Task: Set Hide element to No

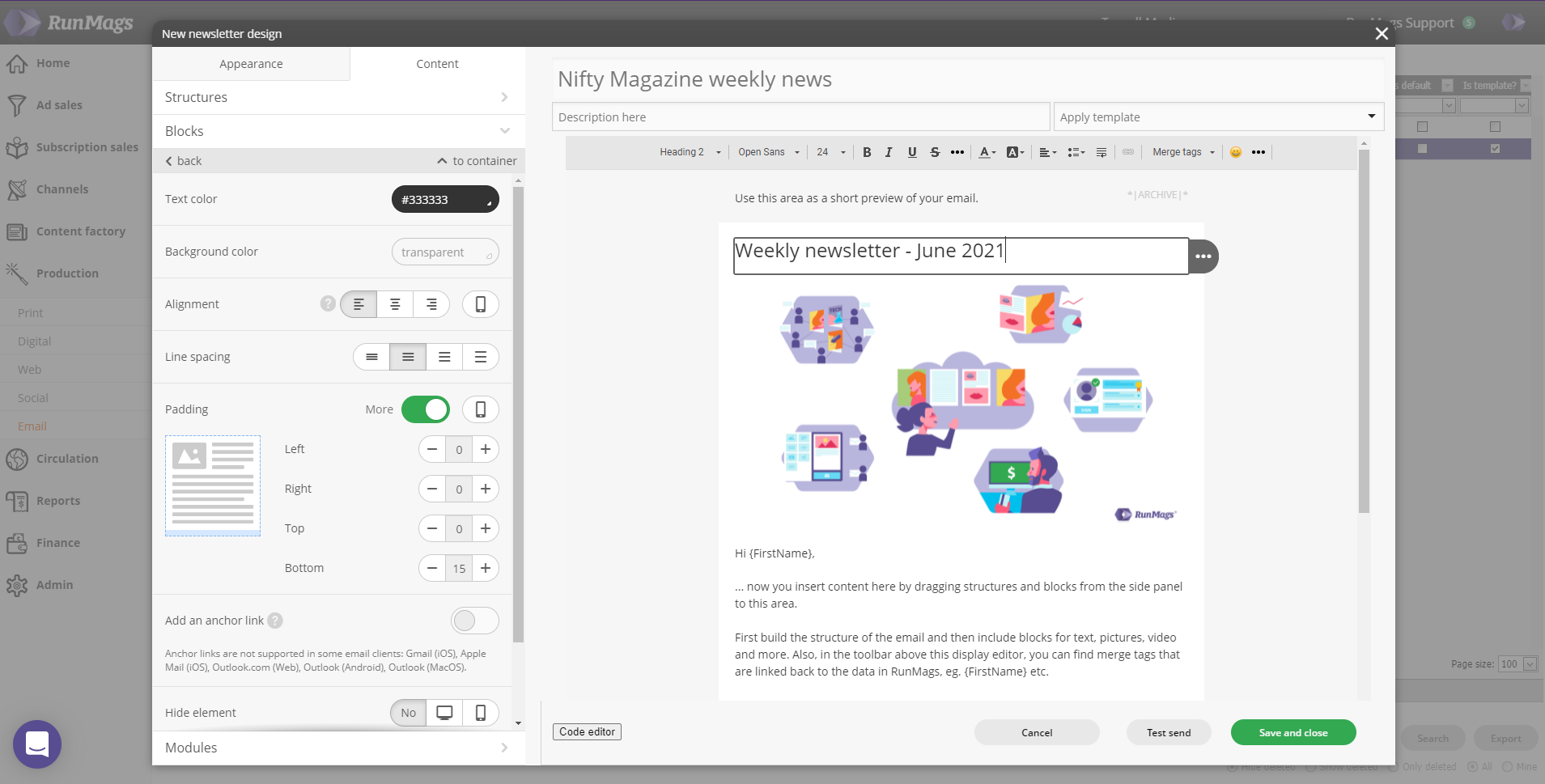Action: (x=409, y=713)
